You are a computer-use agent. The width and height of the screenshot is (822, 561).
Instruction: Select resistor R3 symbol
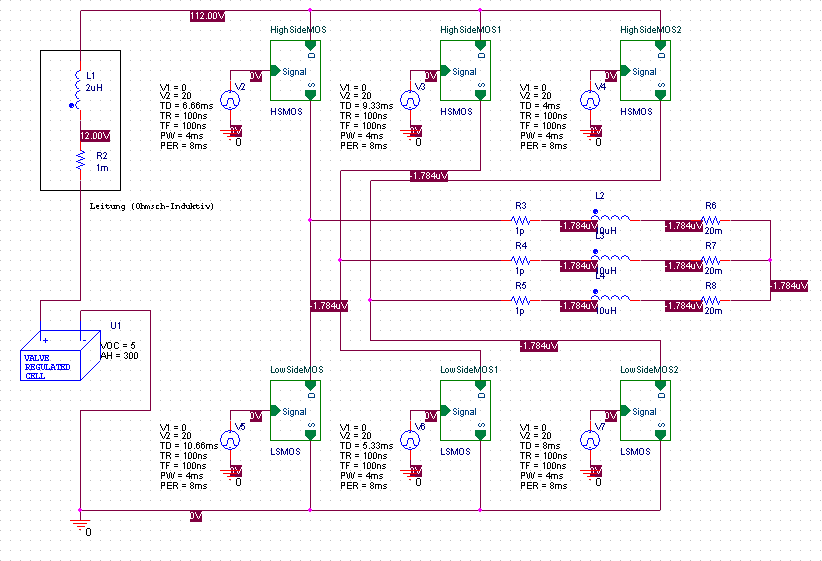click(521, 221)
